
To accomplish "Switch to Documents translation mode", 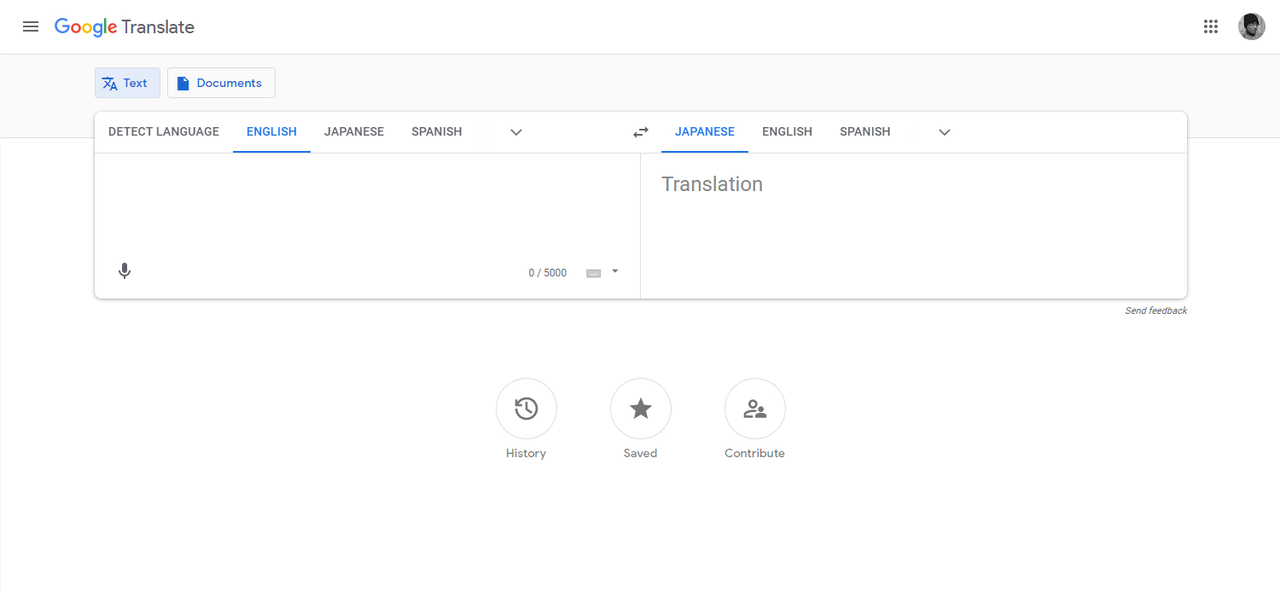I will 221,83.
